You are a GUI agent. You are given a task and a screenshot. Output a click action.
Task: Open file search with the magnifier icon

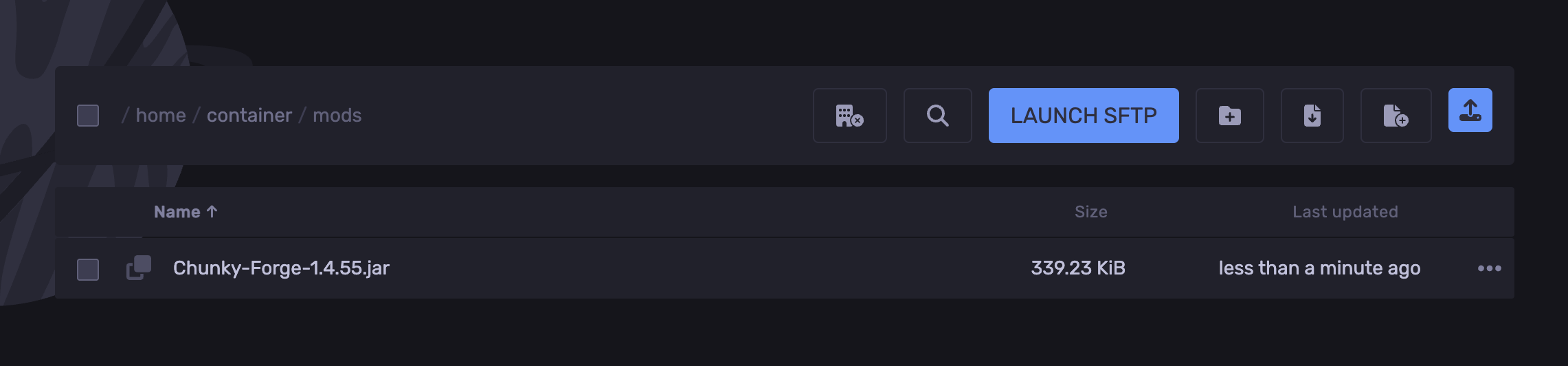[937, 116]
